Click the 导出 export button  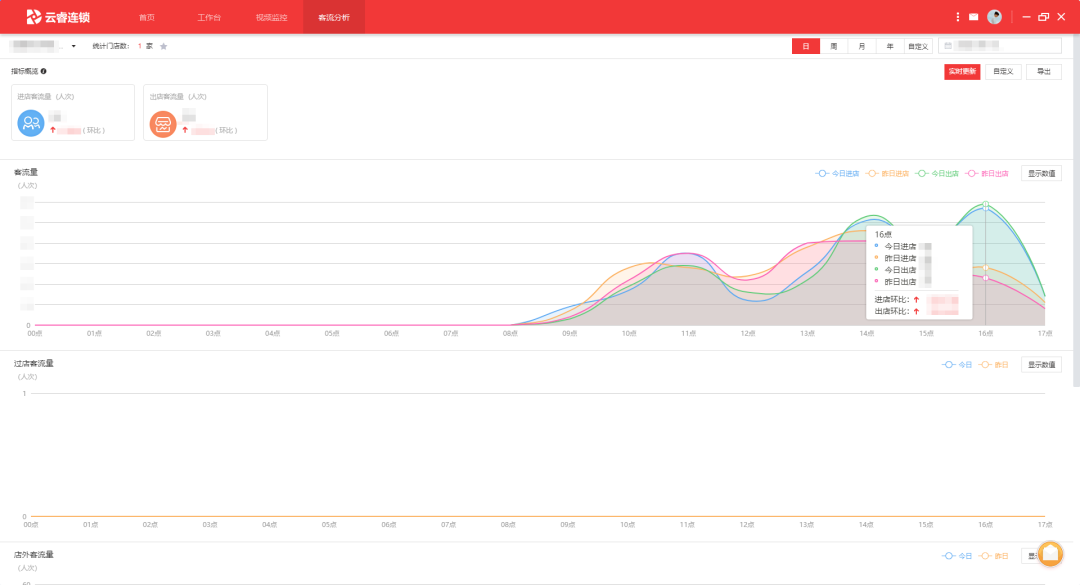[x=1043, y=71]
